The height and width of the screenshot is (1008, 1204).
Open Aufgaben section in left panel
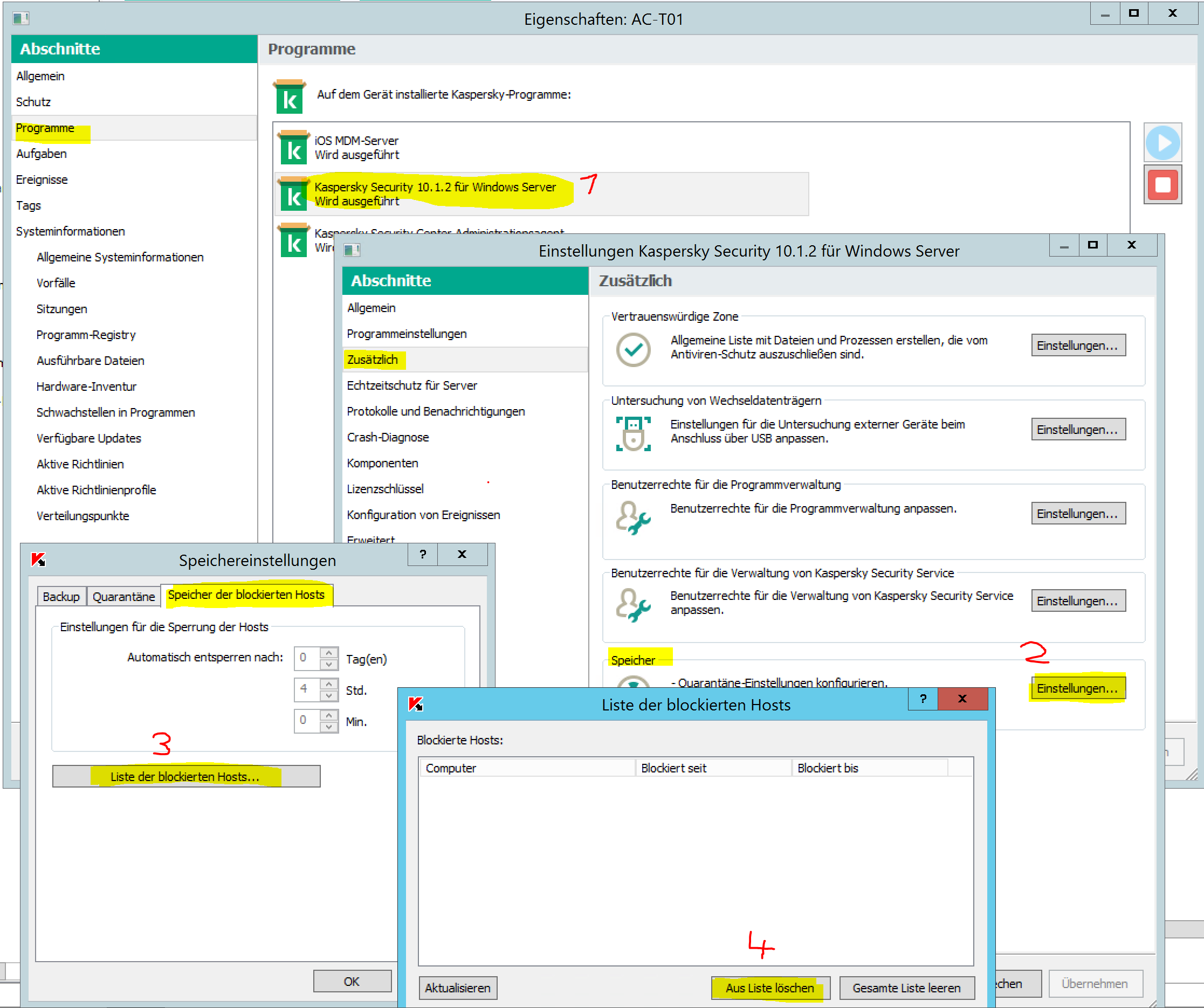click(x=42, y=154)
